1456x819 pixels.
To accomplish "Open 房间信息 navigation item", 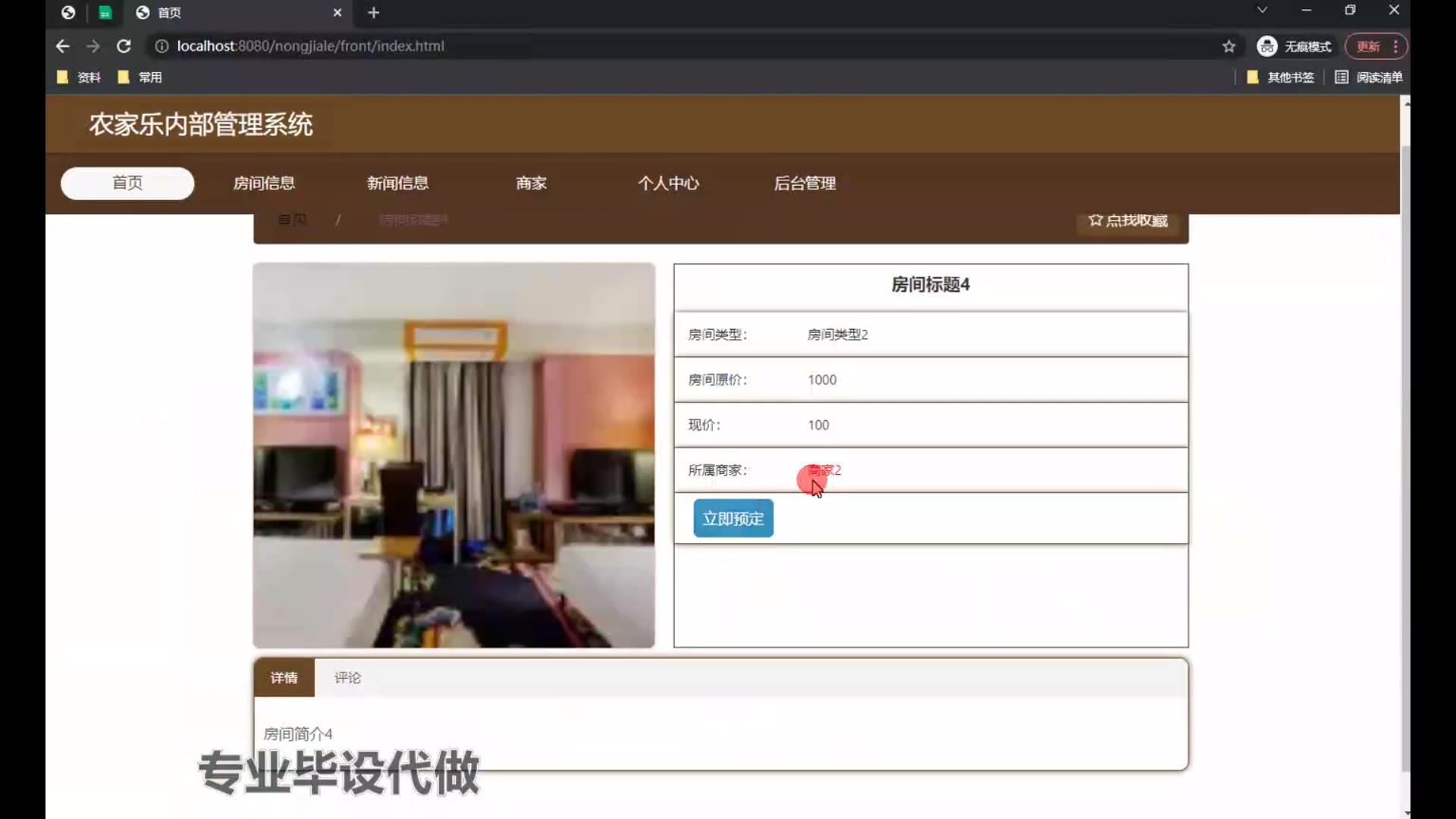I will (264, 184).
